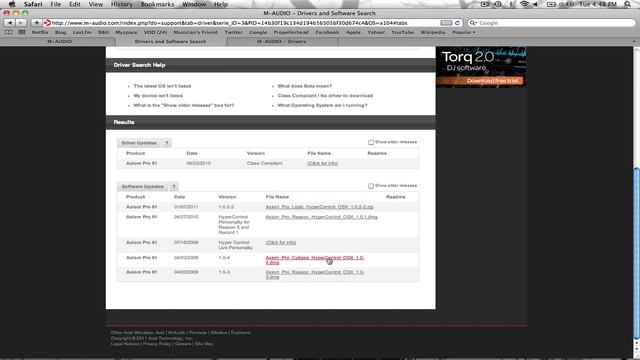The width and height of the screenshot is (640, 360).
Task: Open the File menu
Action: (x=56, y=4)
